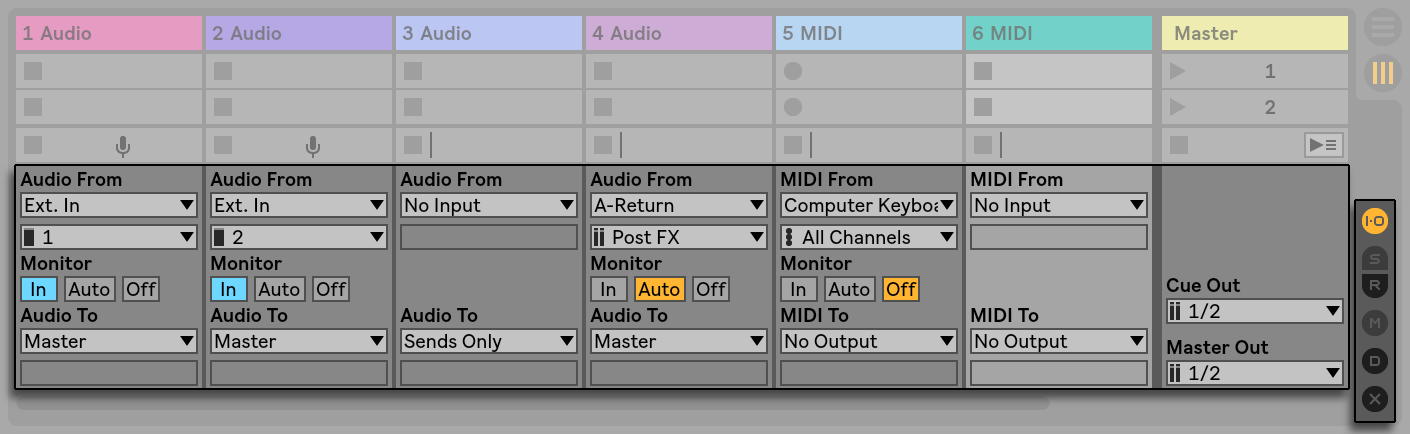Screen dimensions: 1410x434
Task: Click the 5 MIDI first clip slot record button
Action: pos(793,71)
